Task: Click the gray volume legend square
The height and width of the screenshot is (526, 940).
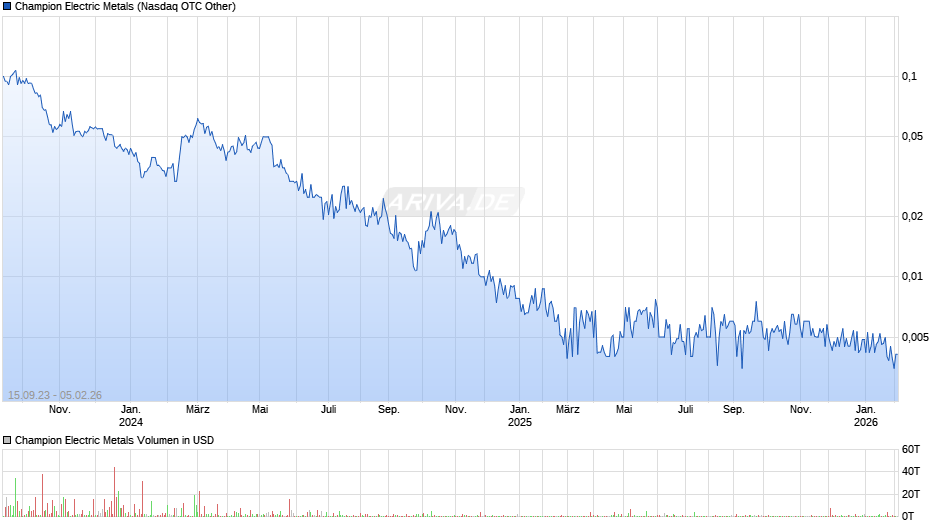Action: click(7, 440)
